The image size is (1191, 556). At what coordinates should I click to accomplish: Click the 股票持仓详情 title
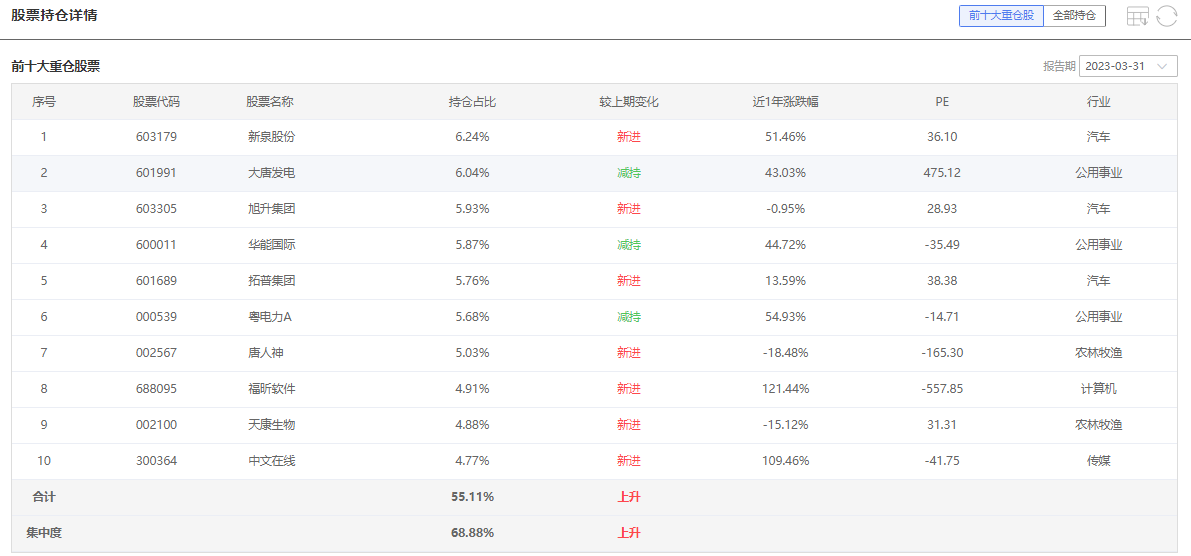pos(54,15)
